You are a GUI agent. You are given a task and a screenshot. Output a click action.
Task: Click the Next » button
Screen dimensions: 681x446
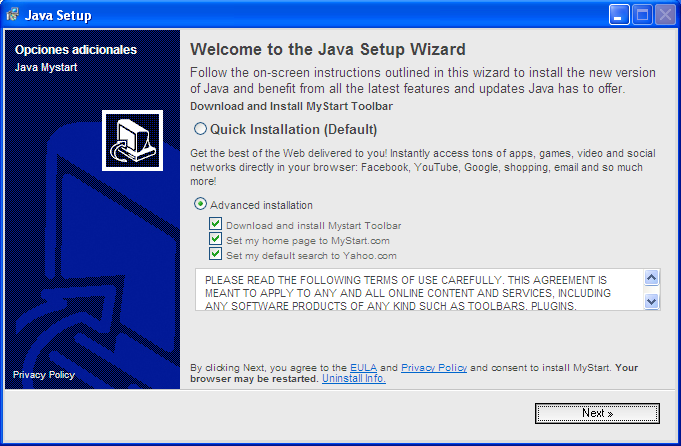click(597, 413)
